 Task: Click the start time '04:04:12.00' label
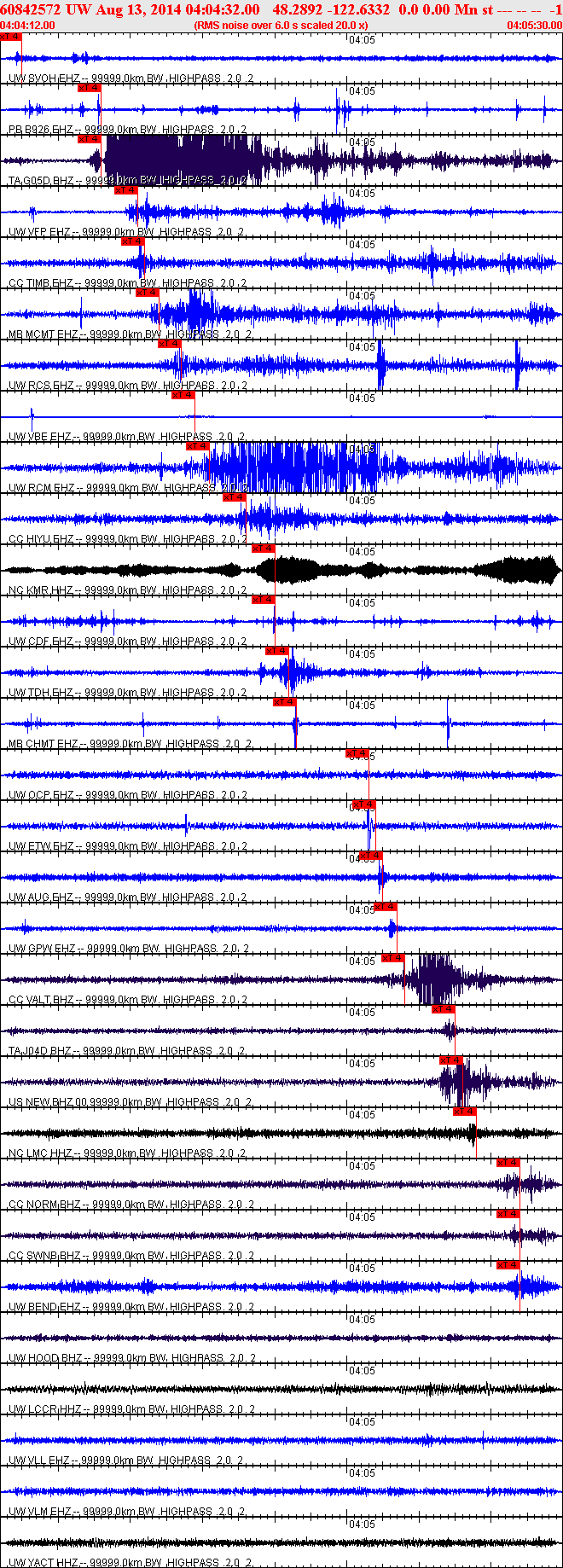click(28, 26)
